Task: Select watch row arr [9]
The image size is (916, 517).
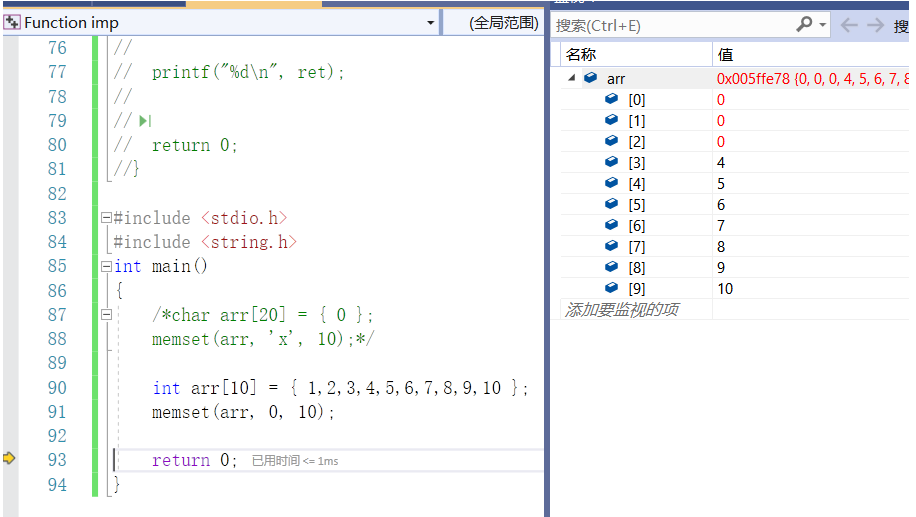Action: [735, 289]
